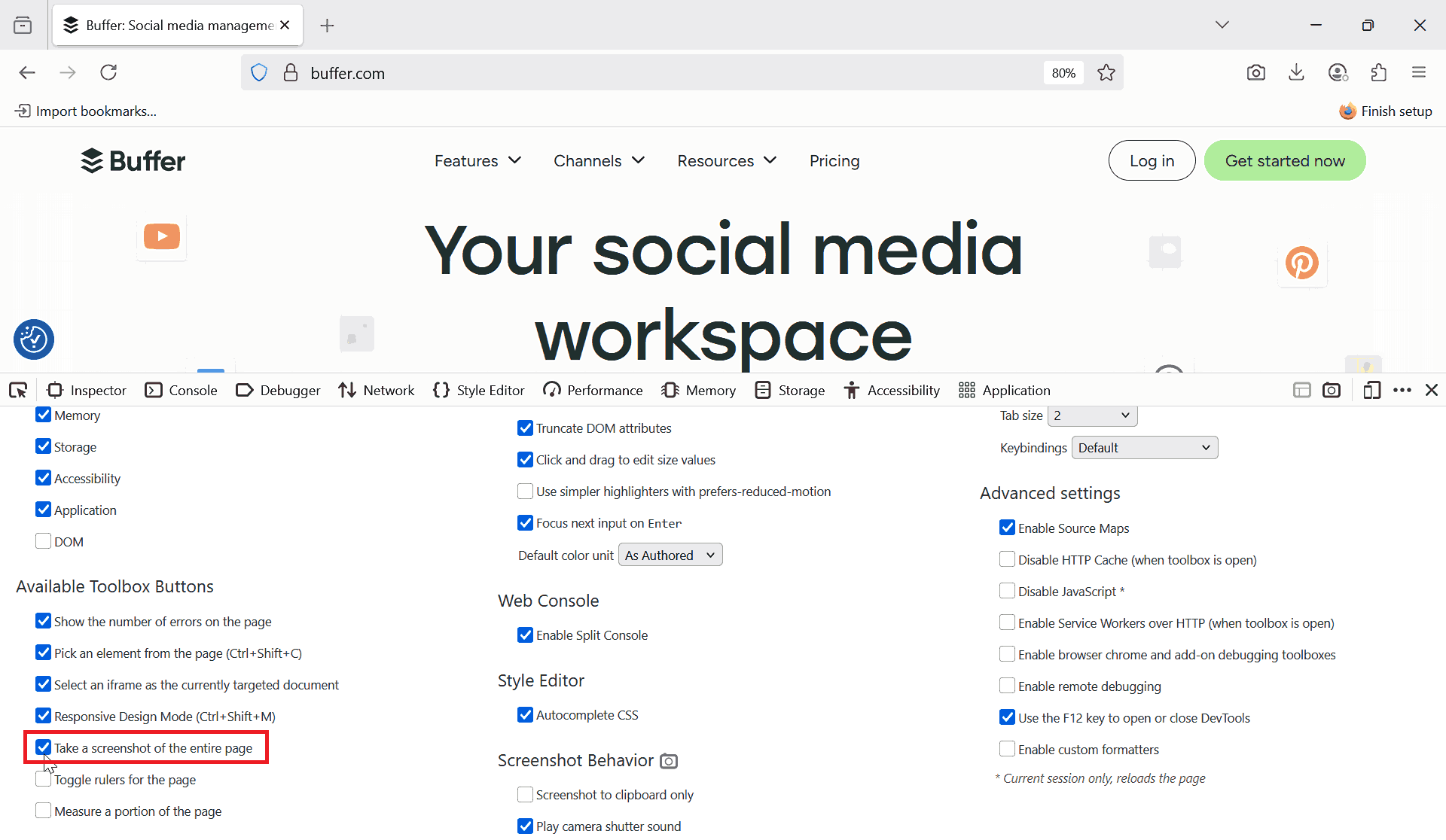Viewport: 1446px width, 840px height.
Task: Toggle Responsive Design Mode from the toolbar
Action: [x=1372, y=390]
